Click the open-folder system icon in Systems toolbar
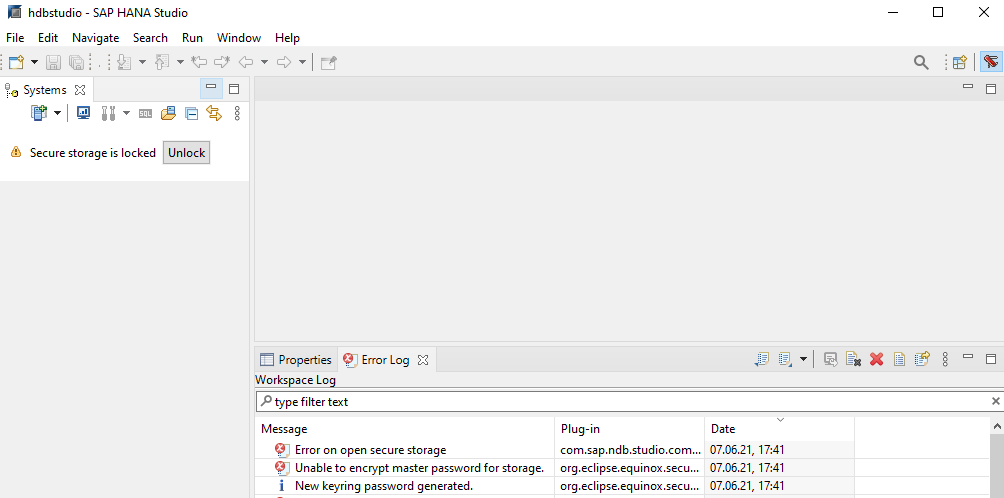This screenshot has height=498, width=1004. 168,113
